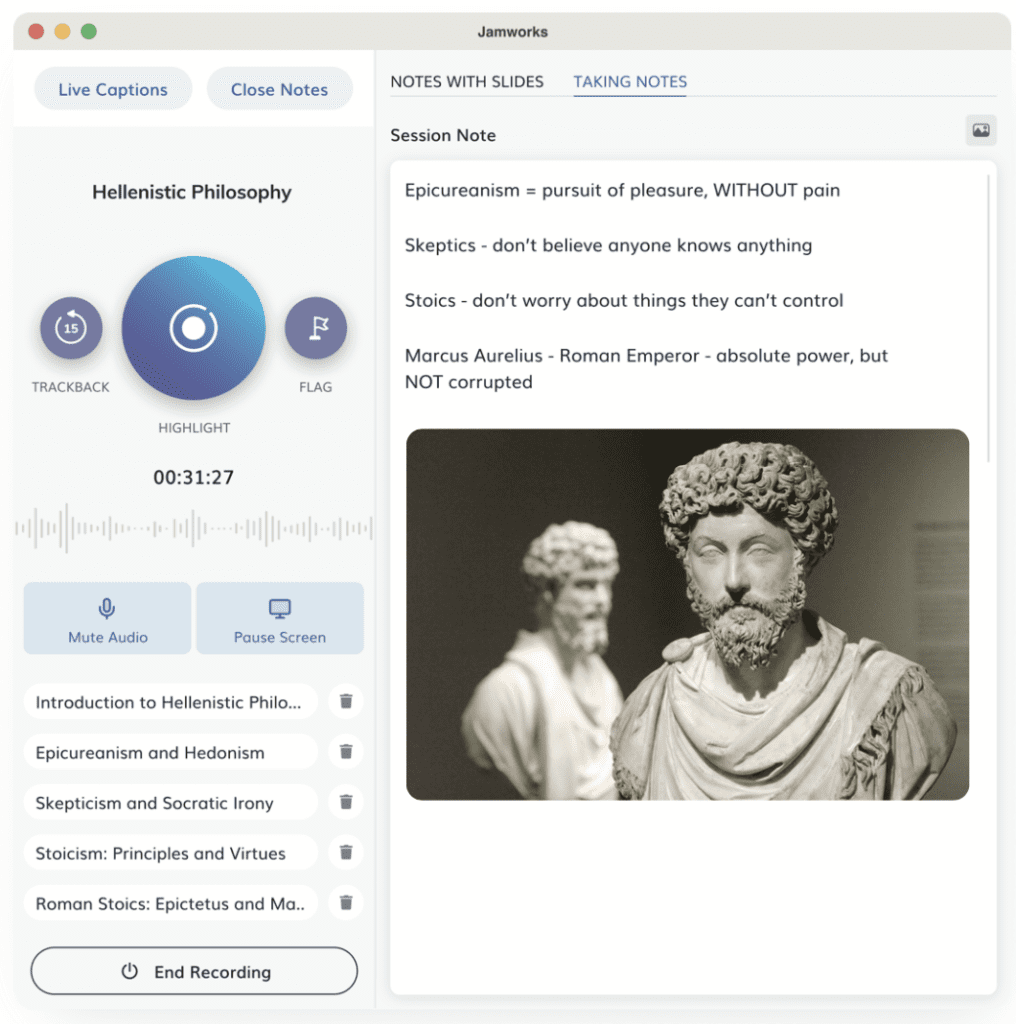Close the notes panel via Close Notes
The width and height of the screenshot is (1016, 1024).
(279, 89)
